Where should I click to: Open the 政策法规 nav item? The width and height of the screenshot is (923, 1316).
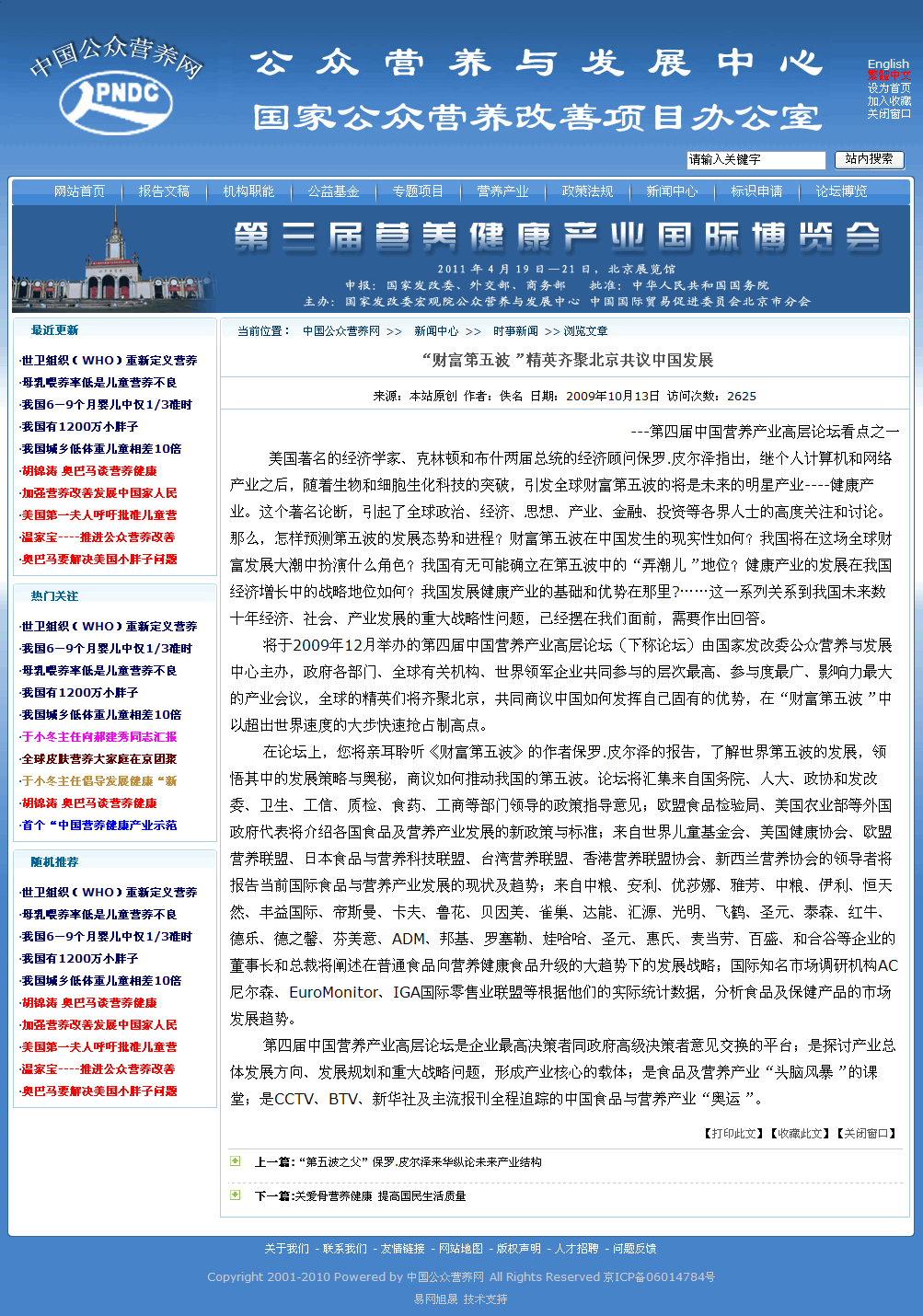coord(587,191)
